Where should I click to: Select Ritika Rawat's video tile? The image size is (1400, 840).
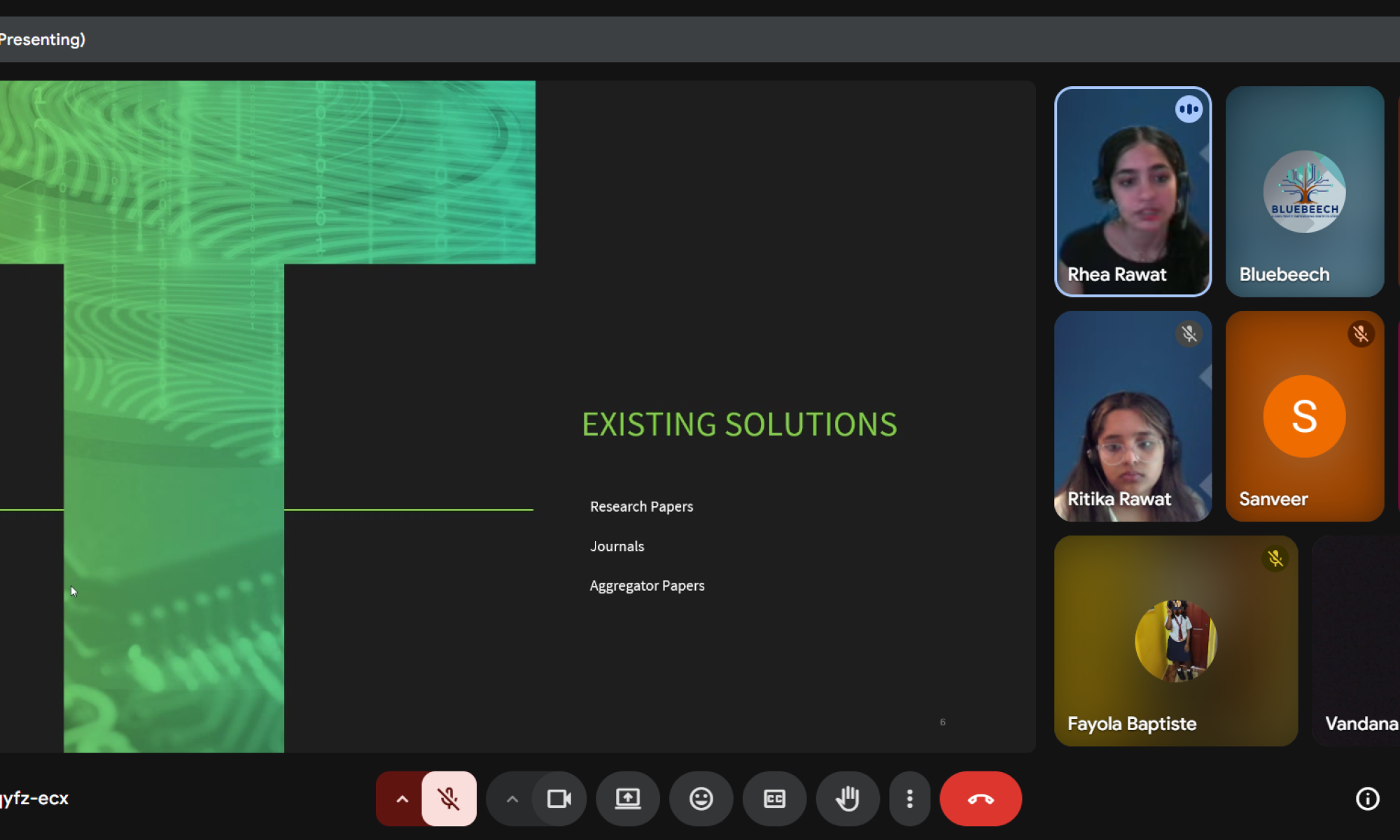point(1133,416)
